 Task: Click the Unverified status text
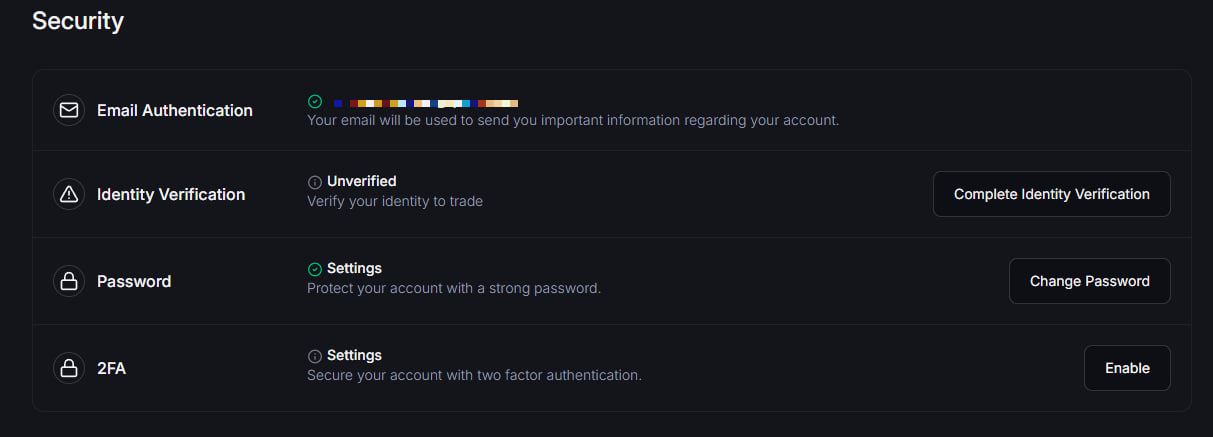coord(362,181)
